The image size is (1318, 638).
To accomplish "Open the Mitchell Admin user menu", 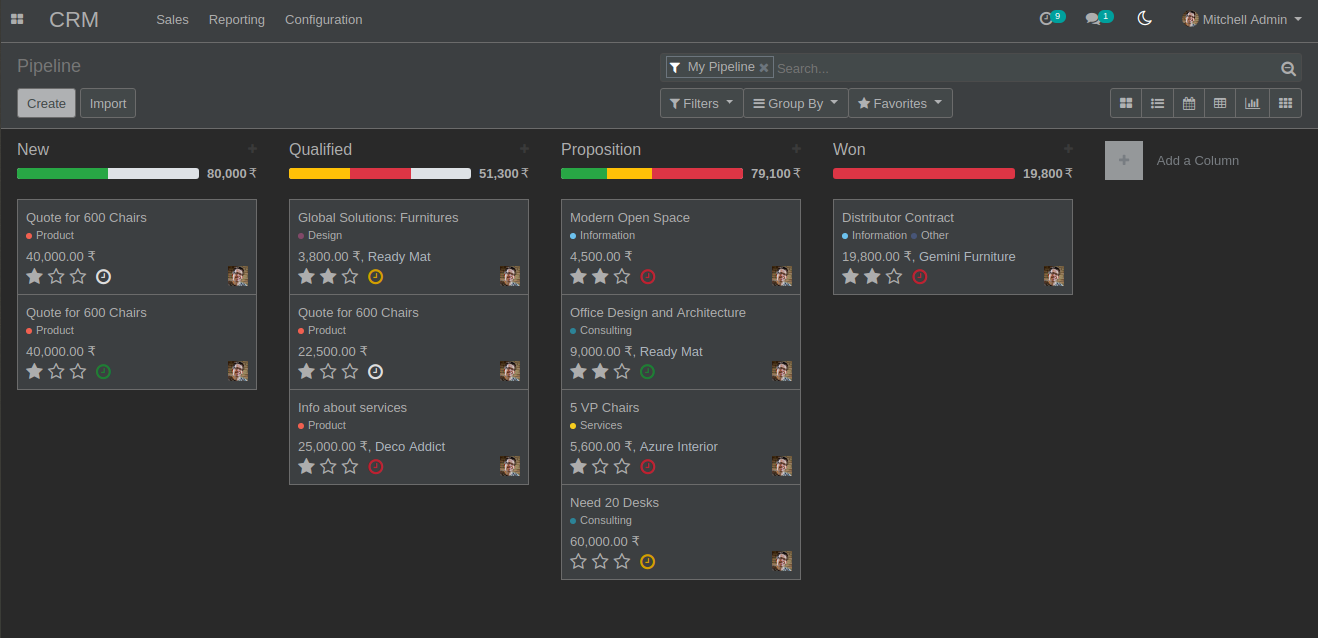I will (x=1242, y=19).
